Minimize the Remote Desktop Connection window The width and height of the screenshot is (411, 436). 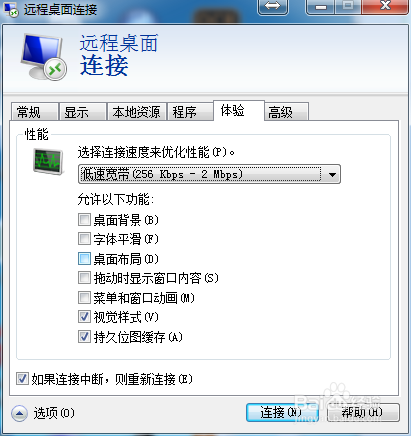[321, 6]
